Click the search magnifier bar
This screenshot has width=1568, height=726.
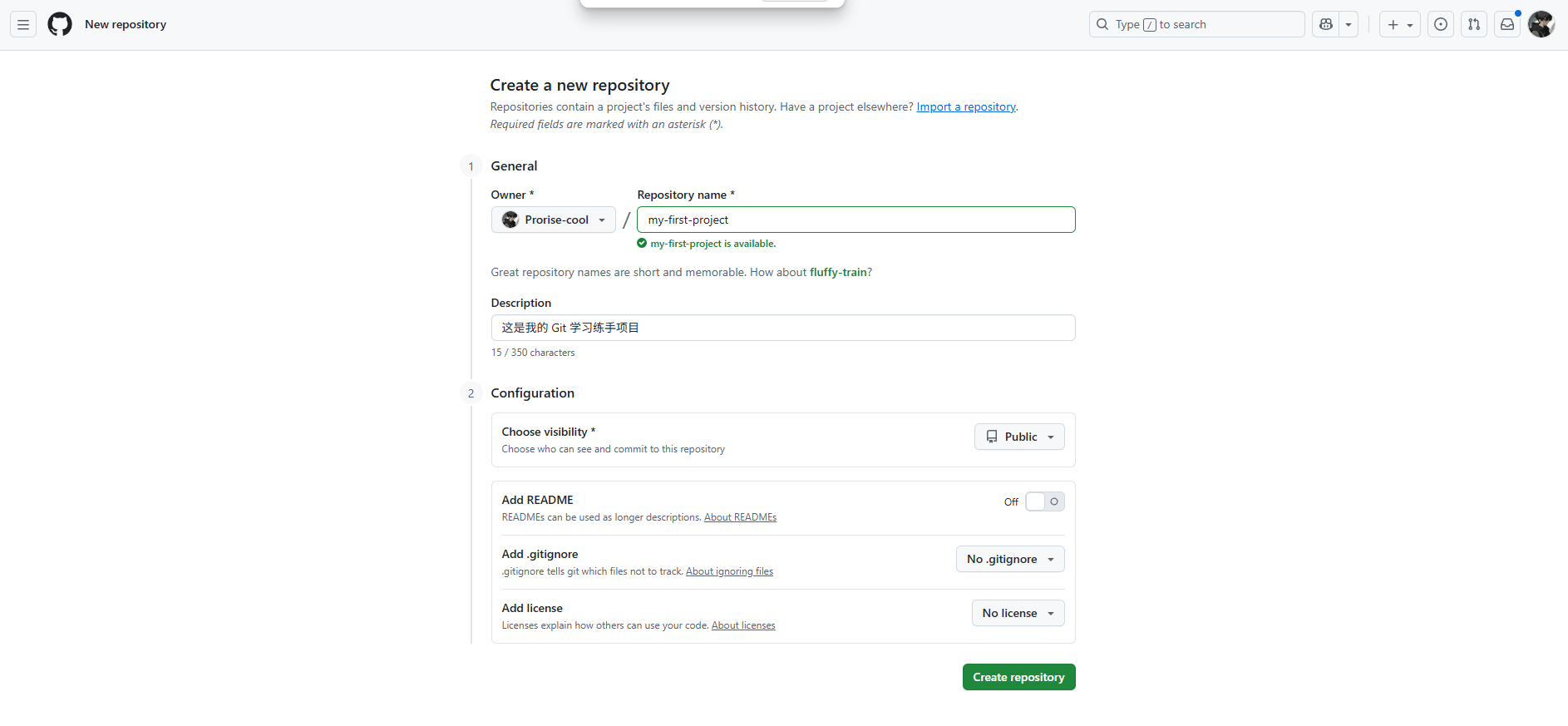[x=1196, y=25]
